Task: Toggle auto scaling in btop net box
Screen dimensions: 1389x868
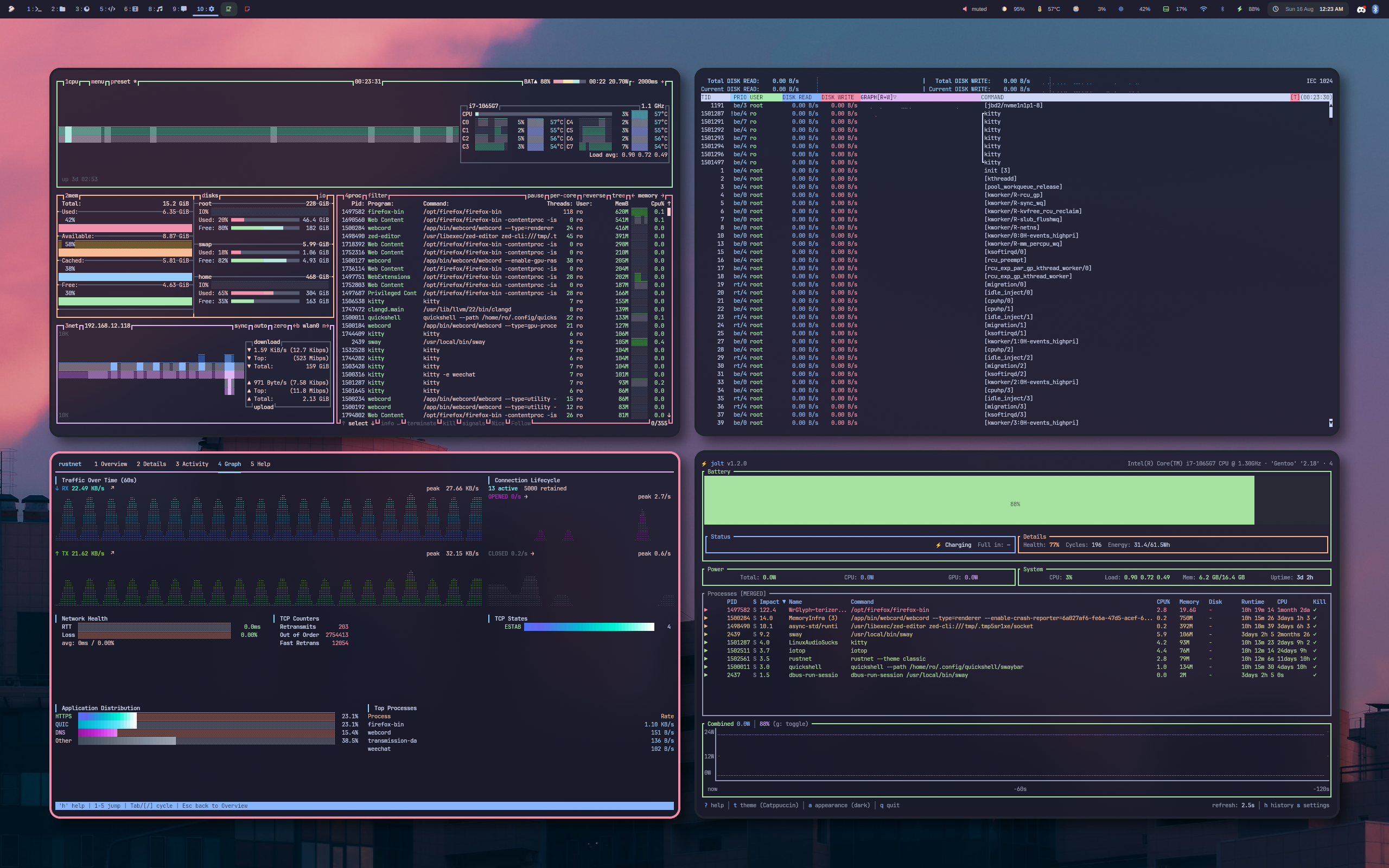Action: tap(260, 326)
